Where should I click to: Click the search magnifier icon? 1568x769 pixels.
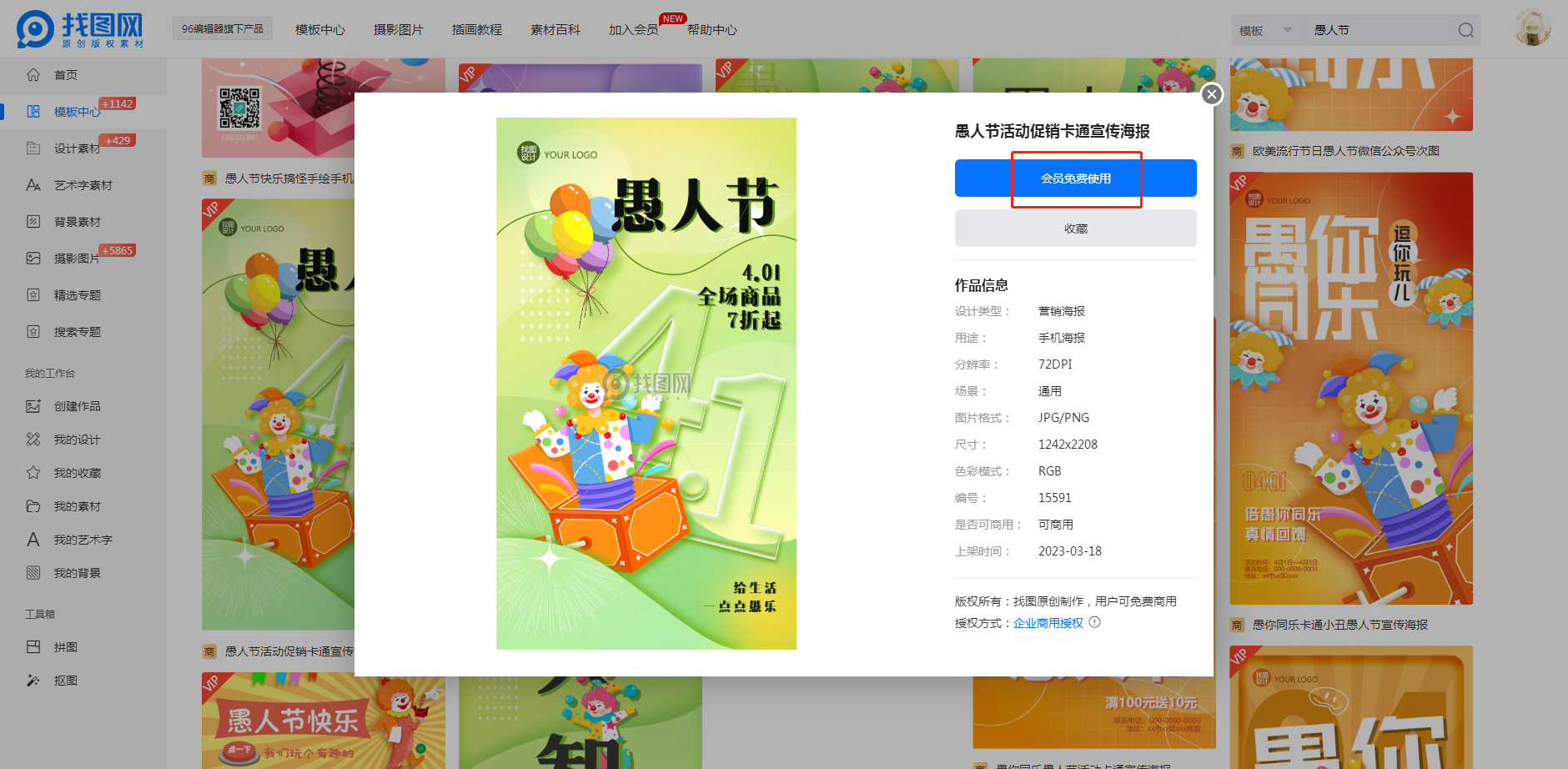point(1465,31)
